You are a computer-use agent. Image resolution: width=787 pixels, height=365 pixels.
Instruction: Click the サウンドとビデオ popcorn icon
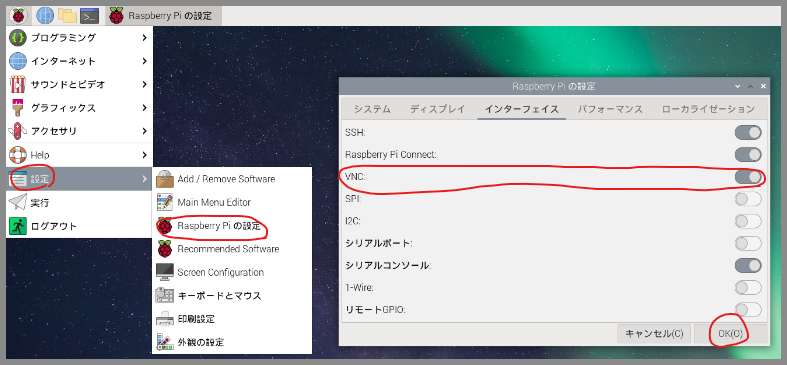point(18,84)
